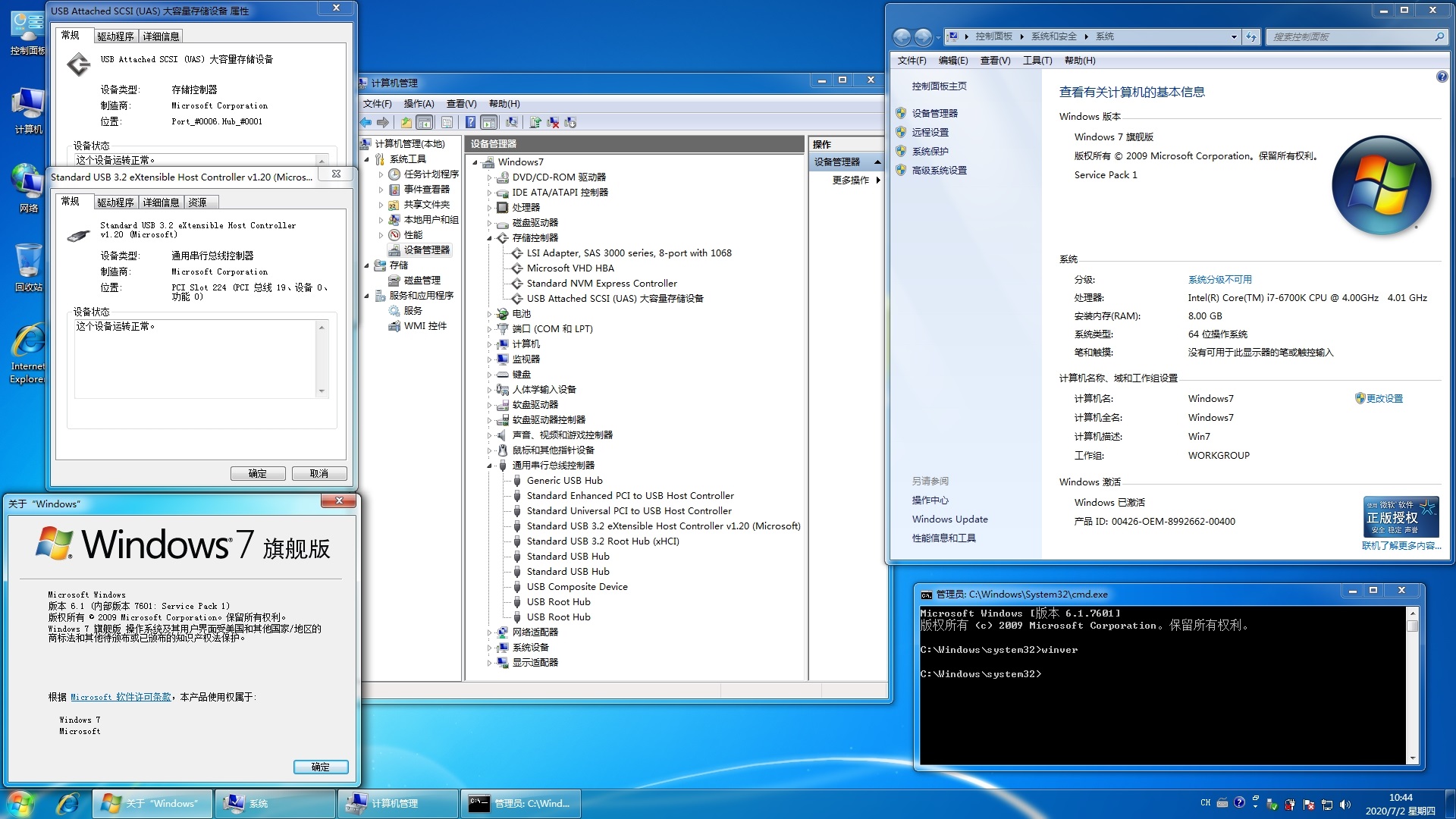Open the 操作(A) menu in 计算机管理

(x=419, y=104)
